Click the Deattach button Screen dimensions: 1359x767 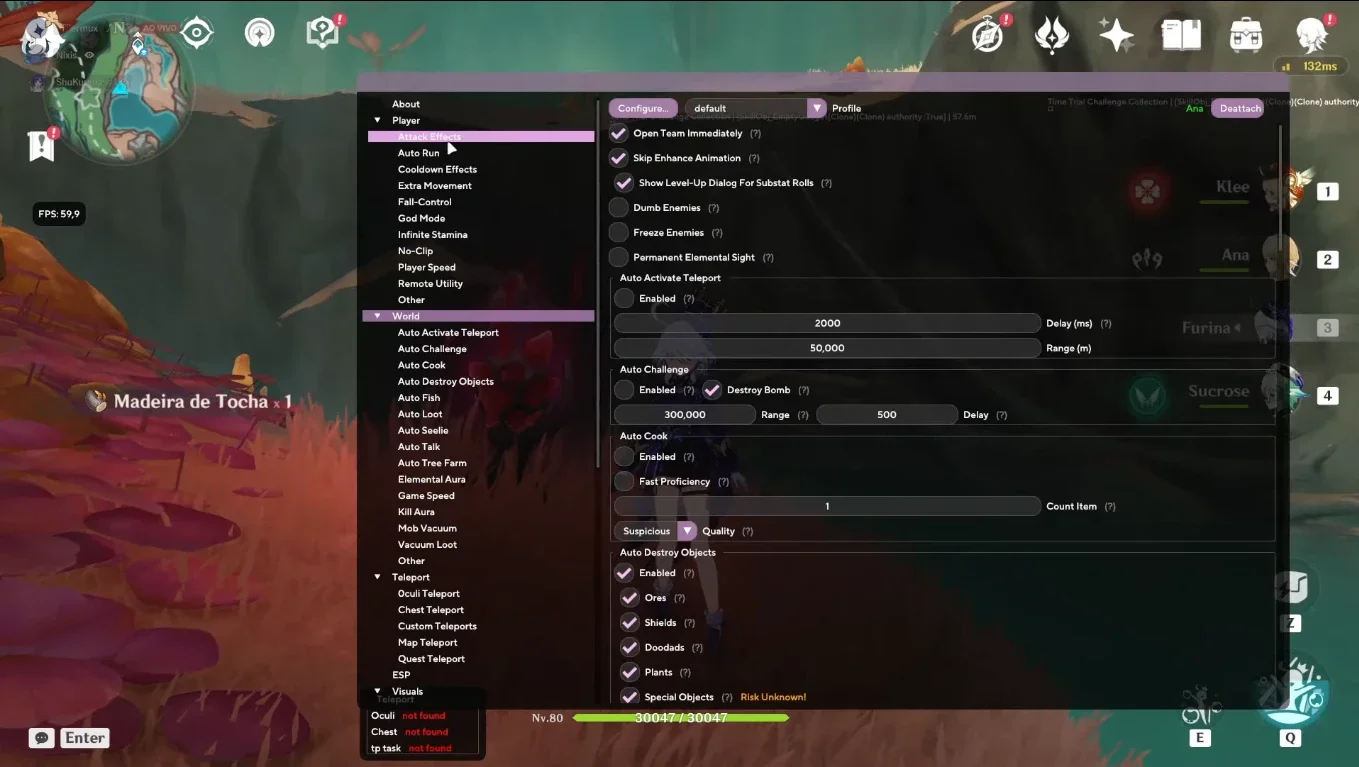(1240, 108)
